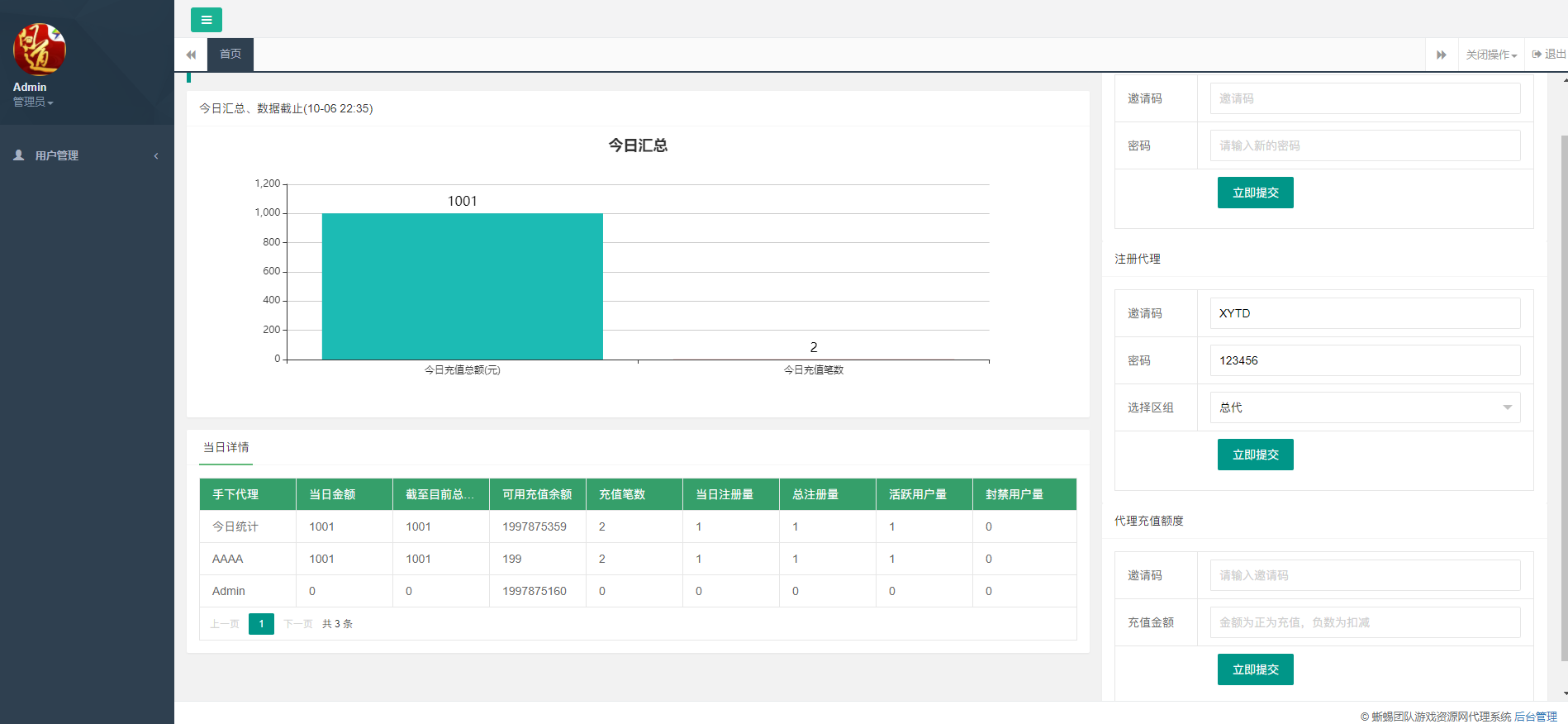Click the 后台管理 footer link

click(1535, 717)
